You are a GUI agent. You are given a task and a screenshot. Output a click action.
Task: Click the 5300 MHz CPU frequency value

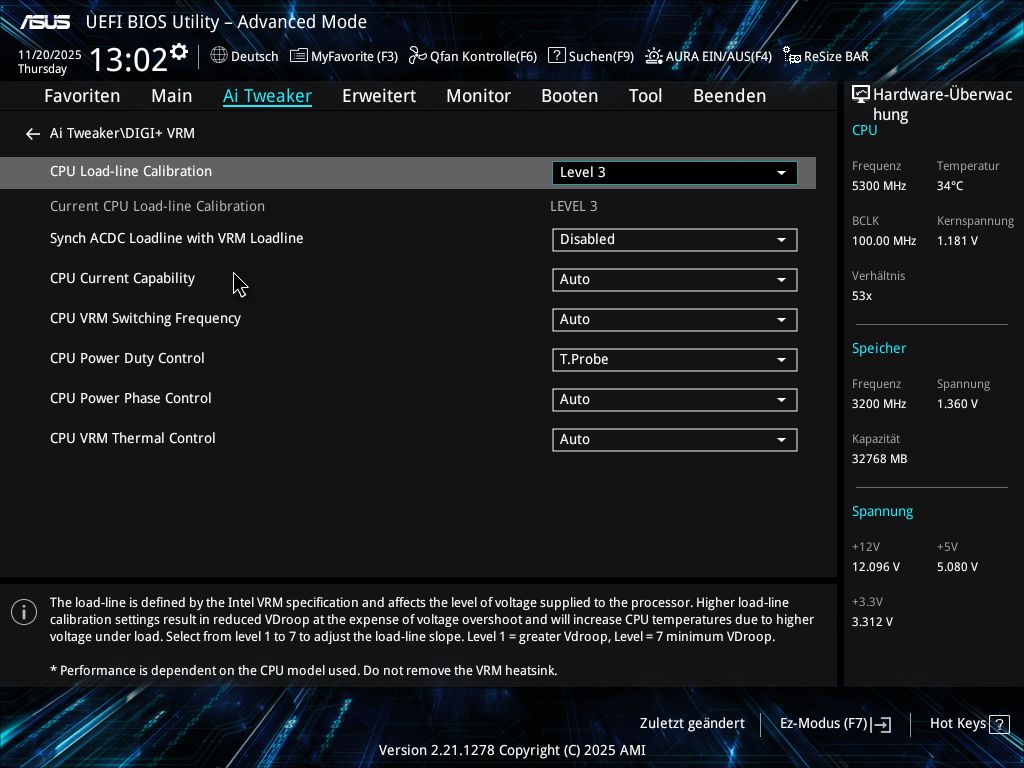(x=878, y=186)
